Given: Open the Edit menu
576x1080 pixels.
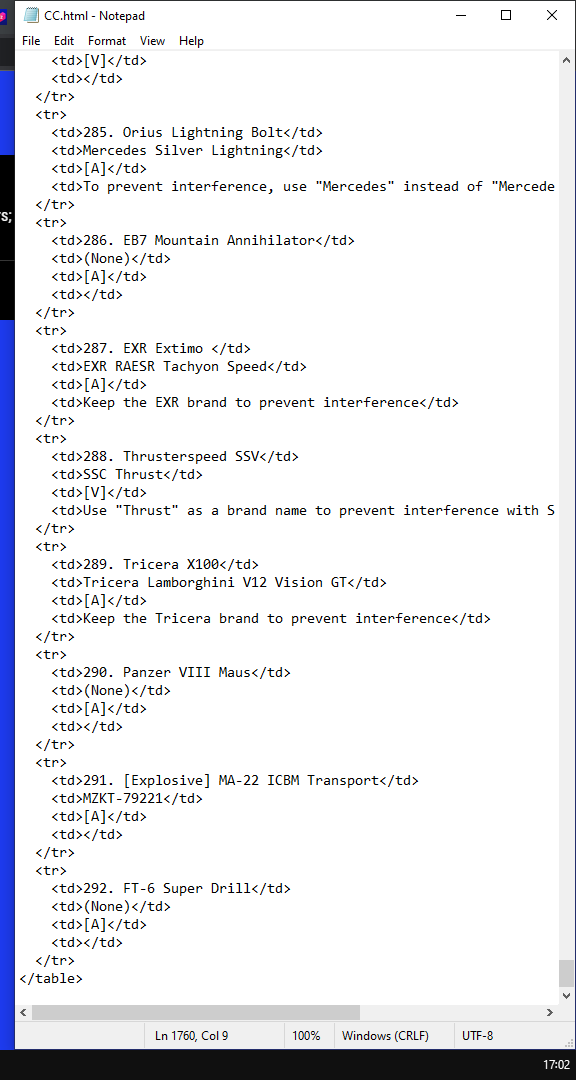Looking at the screenshot, I should tap(64, 41).
